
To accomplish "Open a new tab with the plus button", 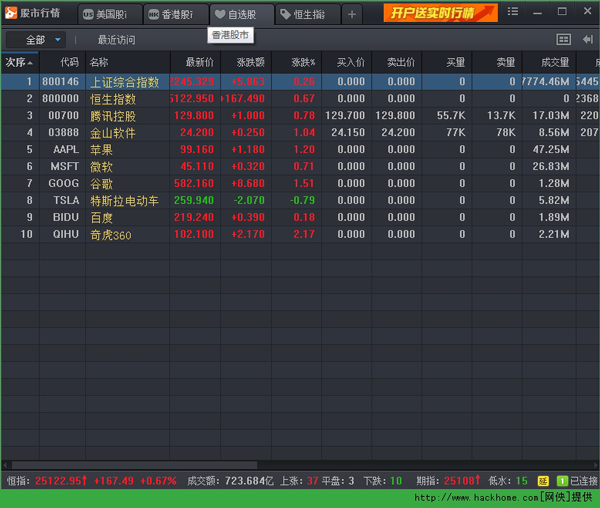I will (x=353, y=15).
